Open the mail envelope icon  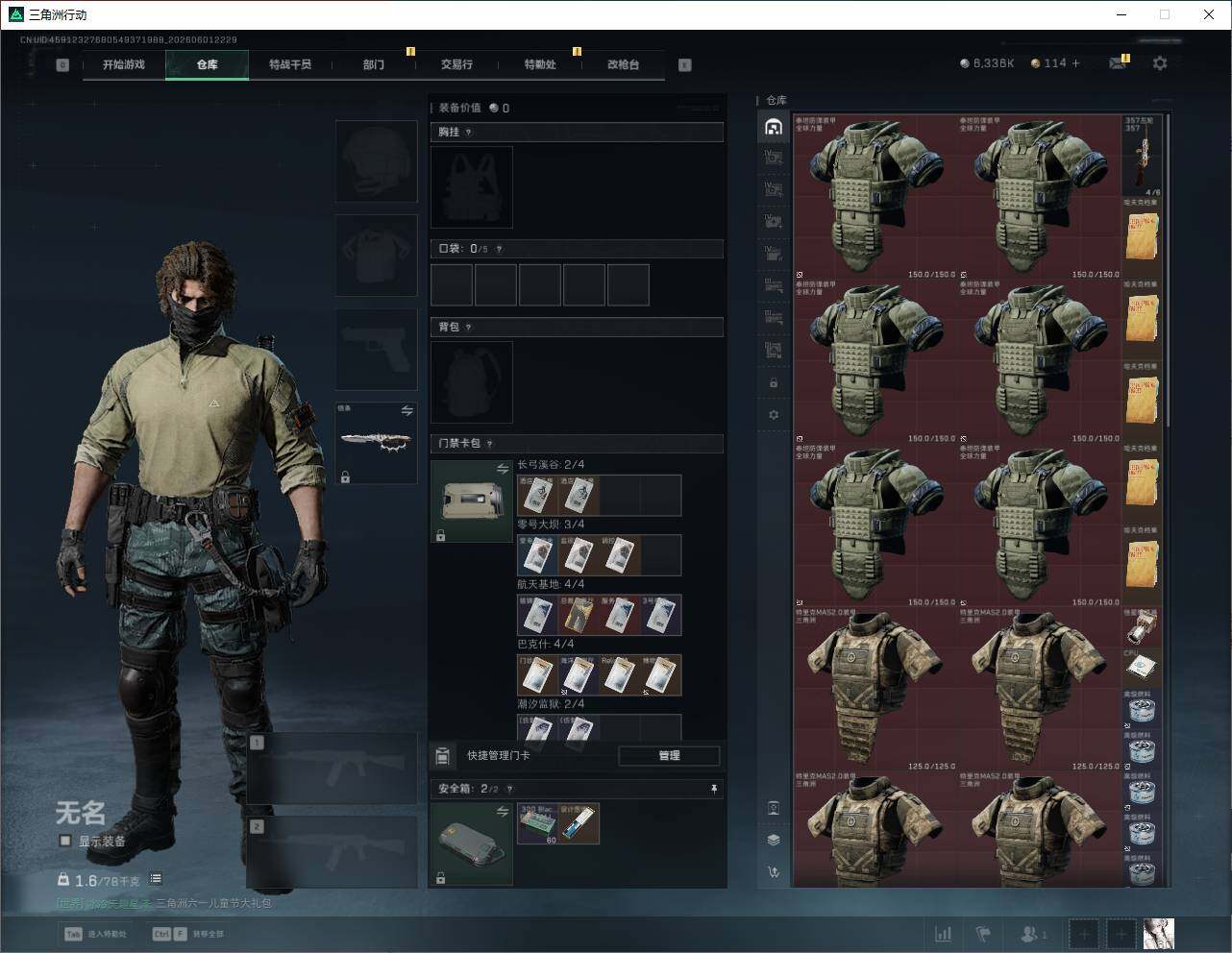click(1118, 63)
